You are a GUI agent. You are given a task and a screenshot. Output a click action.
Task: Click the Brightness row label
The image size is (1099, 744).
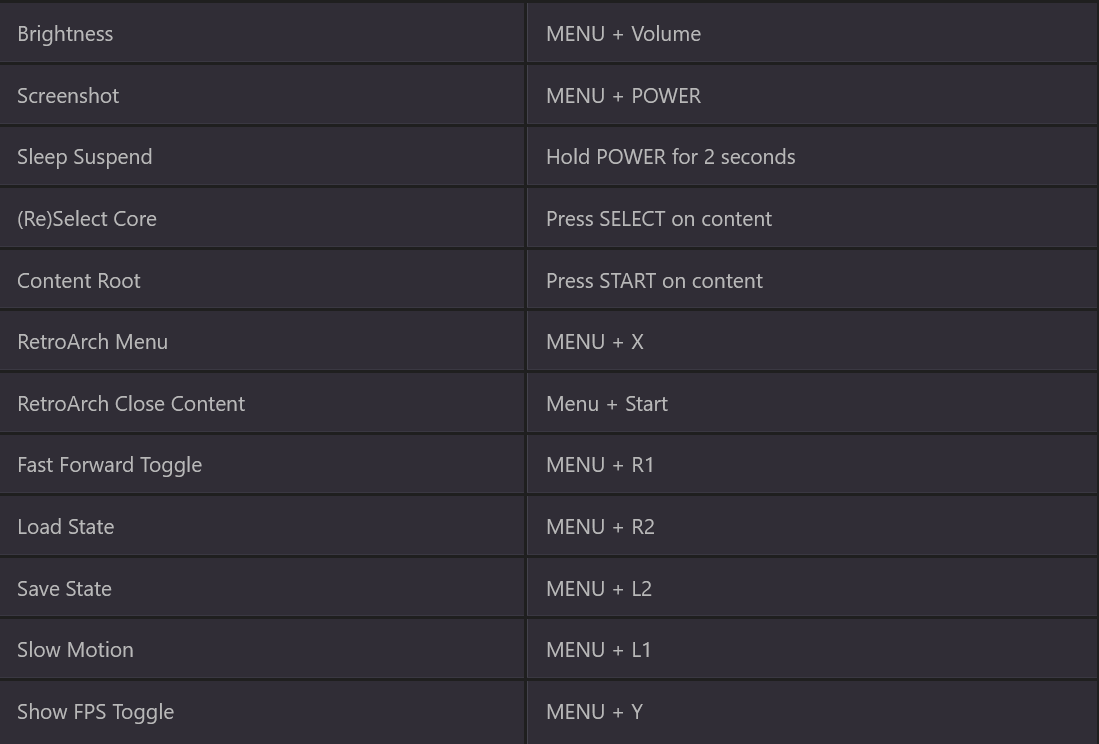(x=65, y=34)
